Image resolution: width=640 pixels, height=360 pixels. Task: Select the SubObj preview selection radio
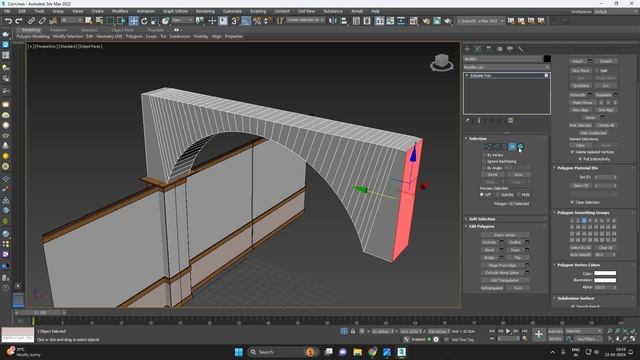tap(498, 195)
